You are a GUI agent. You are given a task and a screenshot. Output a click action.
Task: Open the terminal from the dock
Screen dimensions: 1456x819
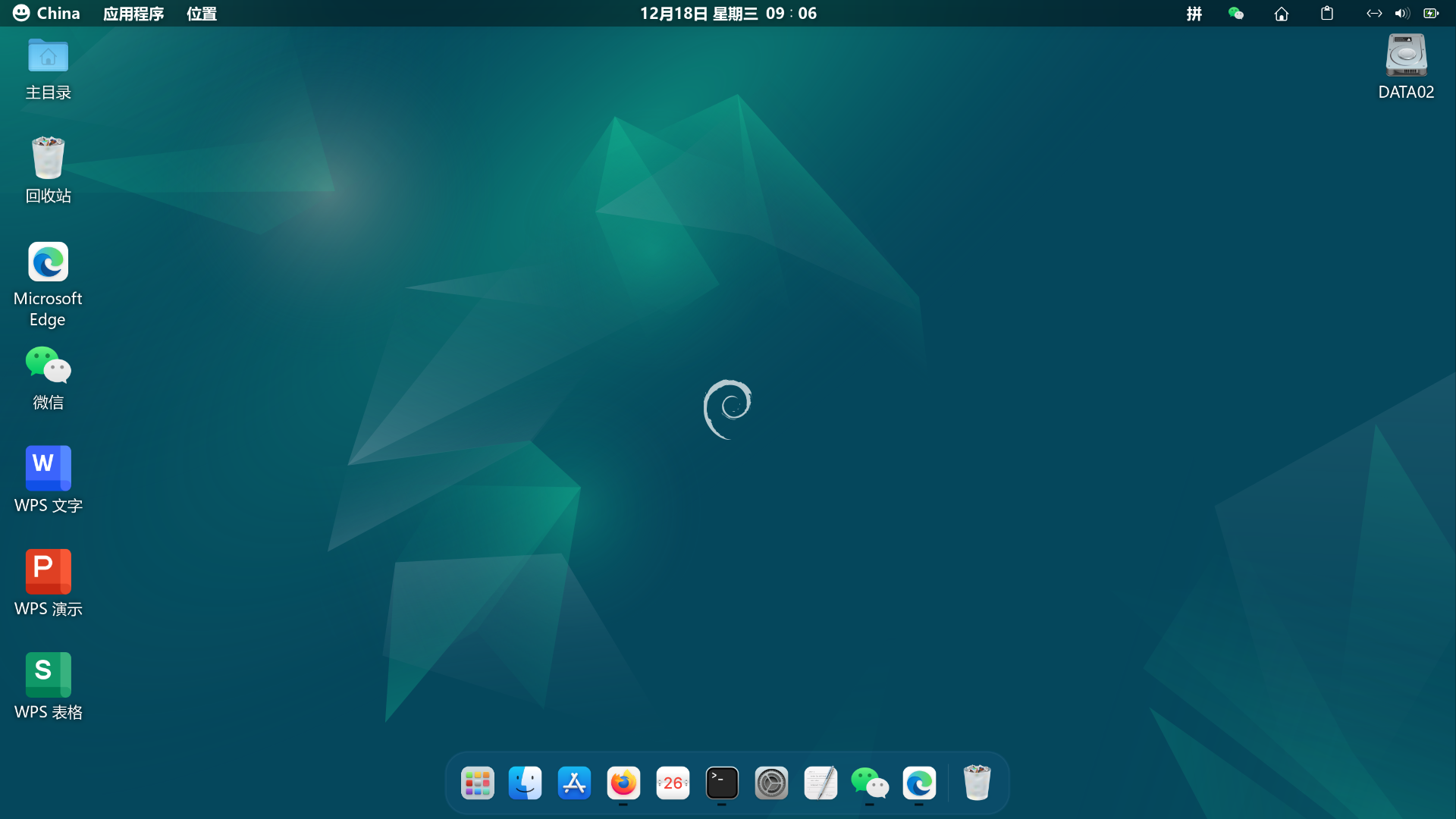722,783
